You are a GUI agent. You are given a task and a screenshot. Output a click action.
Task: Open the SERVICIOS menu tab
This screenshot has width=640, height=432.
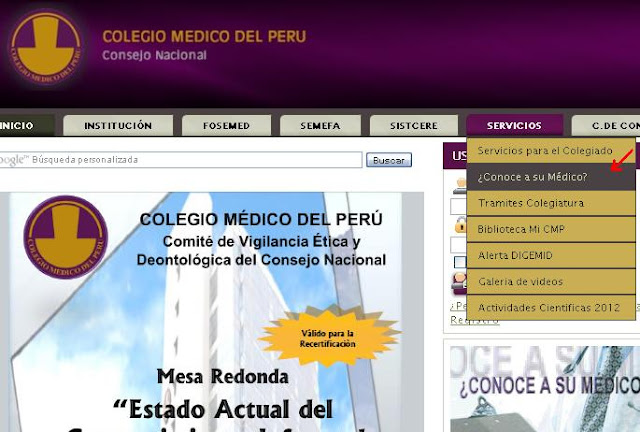514,125
